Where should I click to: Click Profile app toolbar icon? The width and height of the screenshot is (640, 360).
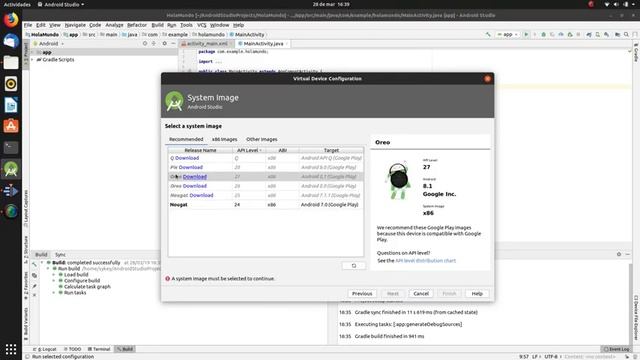coord(561,35)
